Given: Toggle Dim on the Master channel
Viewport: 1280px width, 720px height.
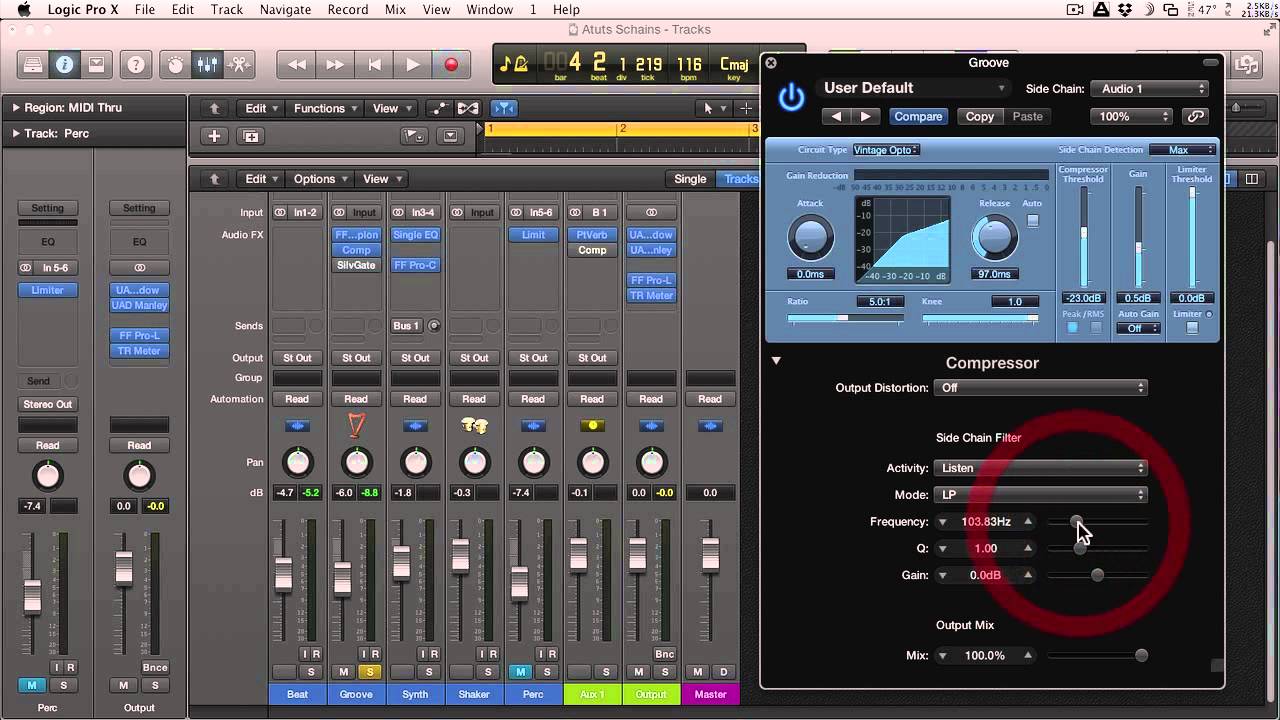Looking at the screenshot, I should [x=724, y=672].
